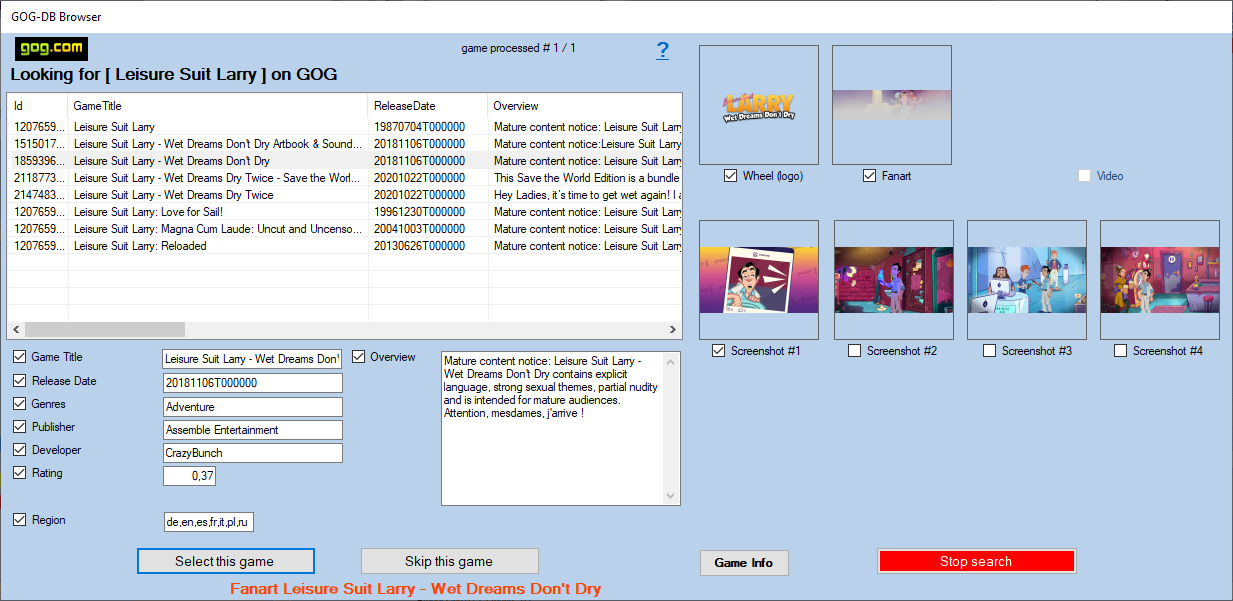
Task: Sort list by ReleaseDate column header
Action: [x=427, y=106]
